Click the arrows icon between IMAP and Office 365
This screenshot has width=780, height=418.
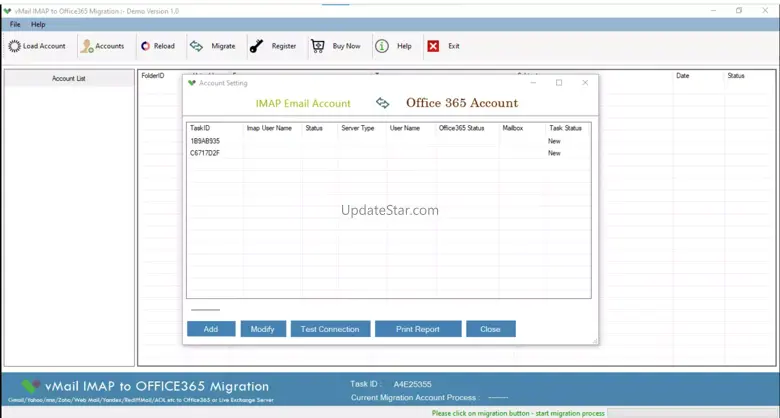coord(383,103)
